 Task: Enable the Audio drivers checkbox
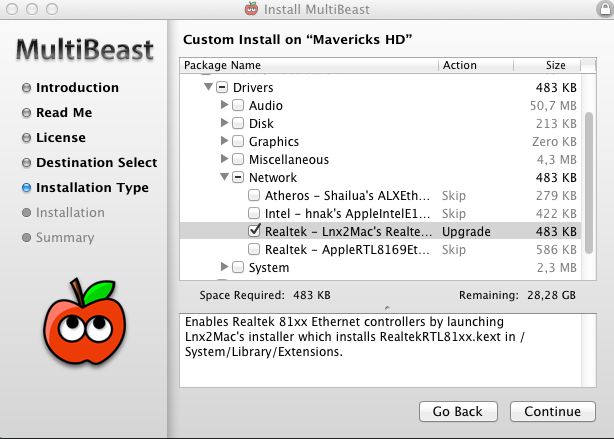tap(238, 105)
